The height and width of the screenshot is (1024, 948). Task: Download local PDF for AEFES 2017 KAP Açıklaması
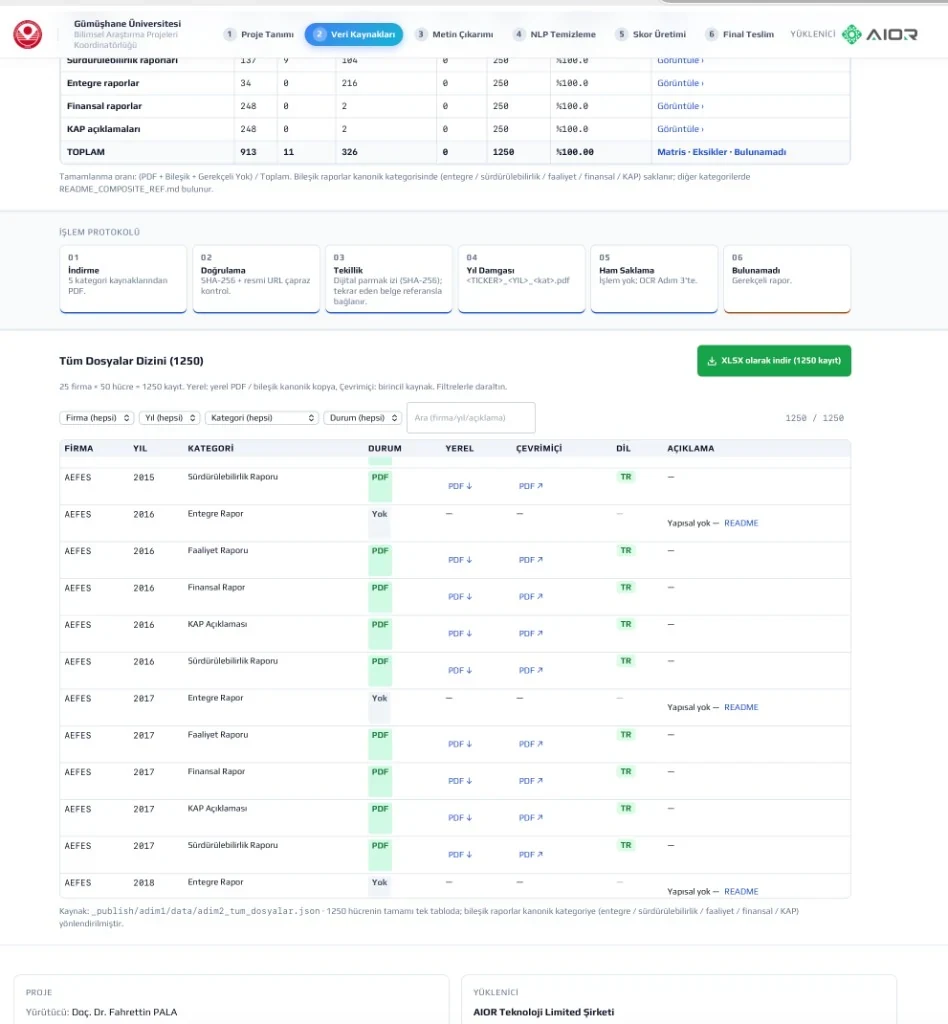460,818
